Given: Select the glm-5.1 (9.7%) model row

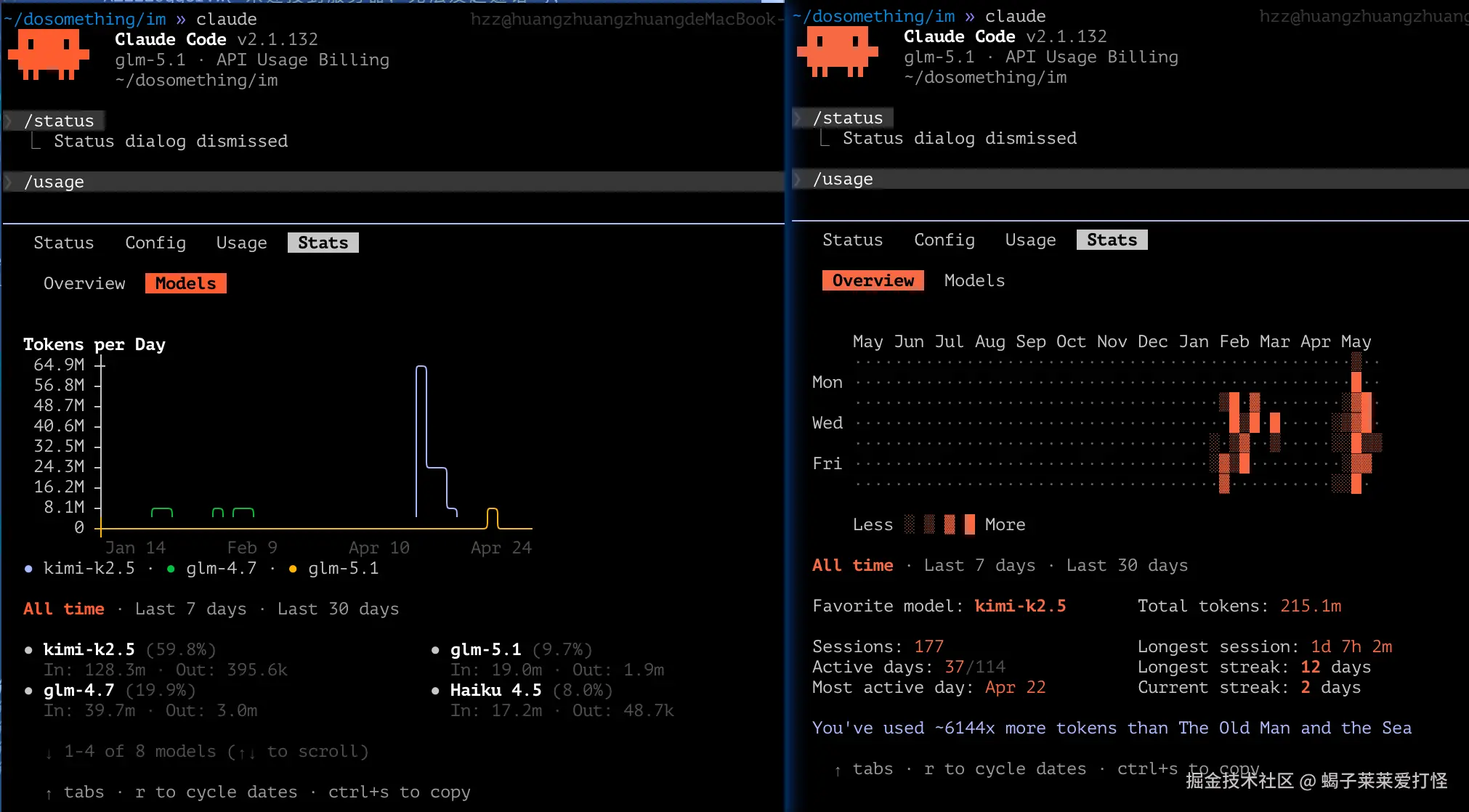Looking at the screenshot, I should [x=511, y=649].
